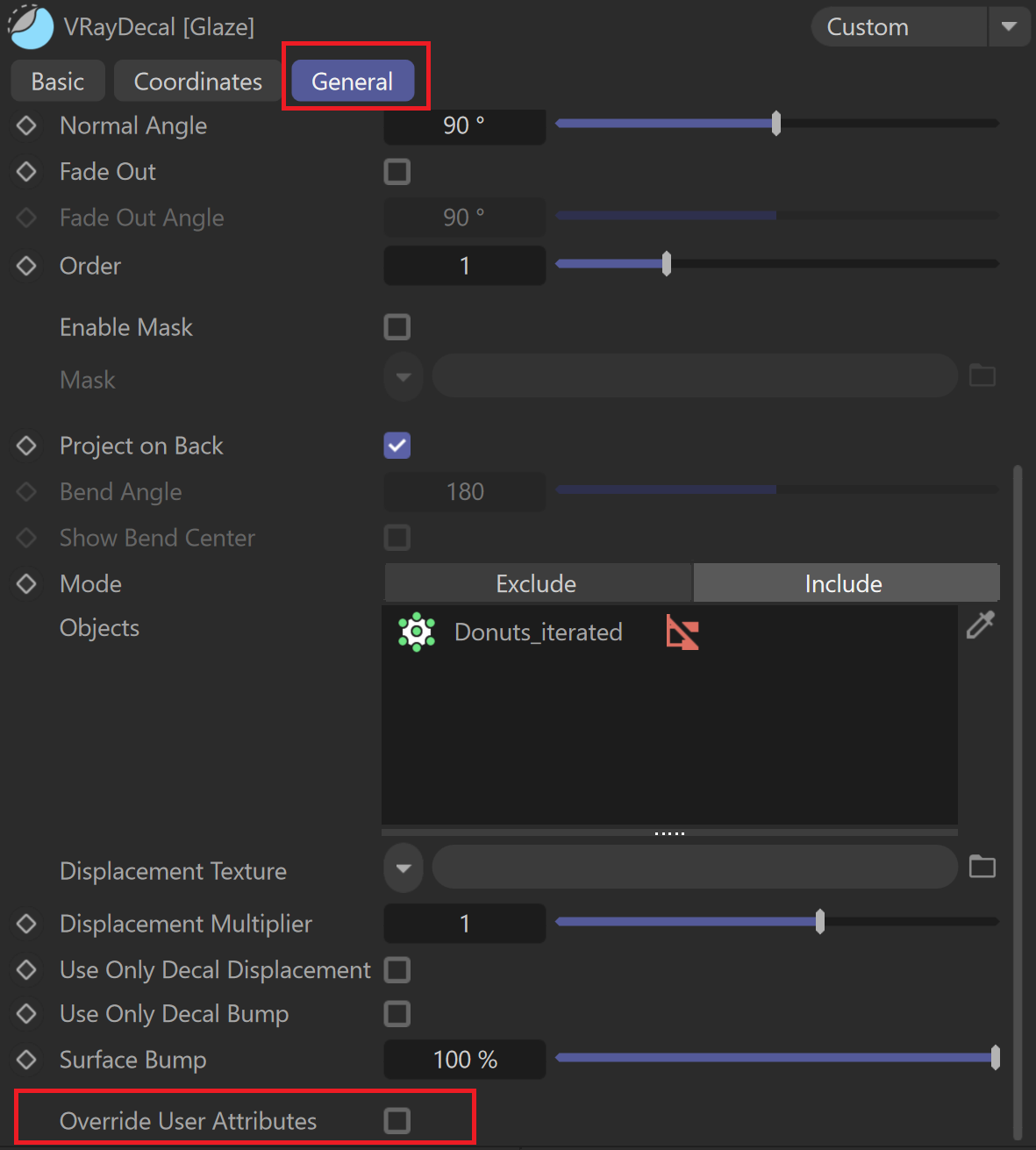Select the Include mode button
The height and width of the screenshot is (1150, 1036).
[x=846, y=583]
